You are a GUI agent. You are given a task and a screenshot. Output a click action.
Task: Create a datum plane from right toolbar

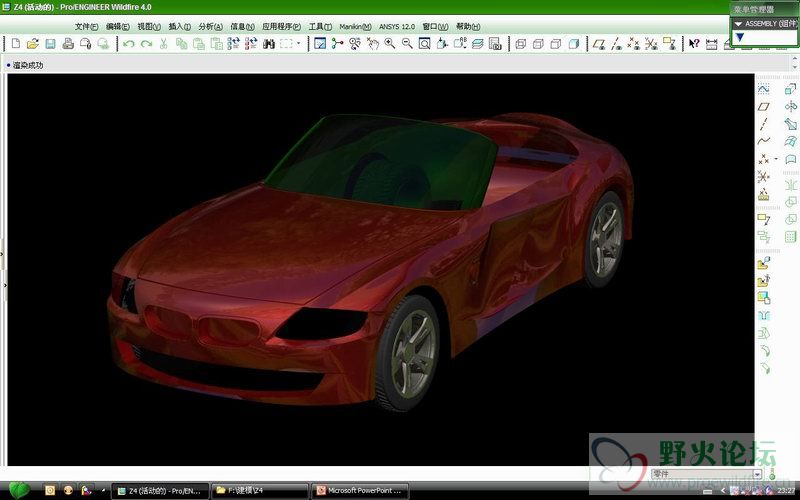[x=763, y=107]
